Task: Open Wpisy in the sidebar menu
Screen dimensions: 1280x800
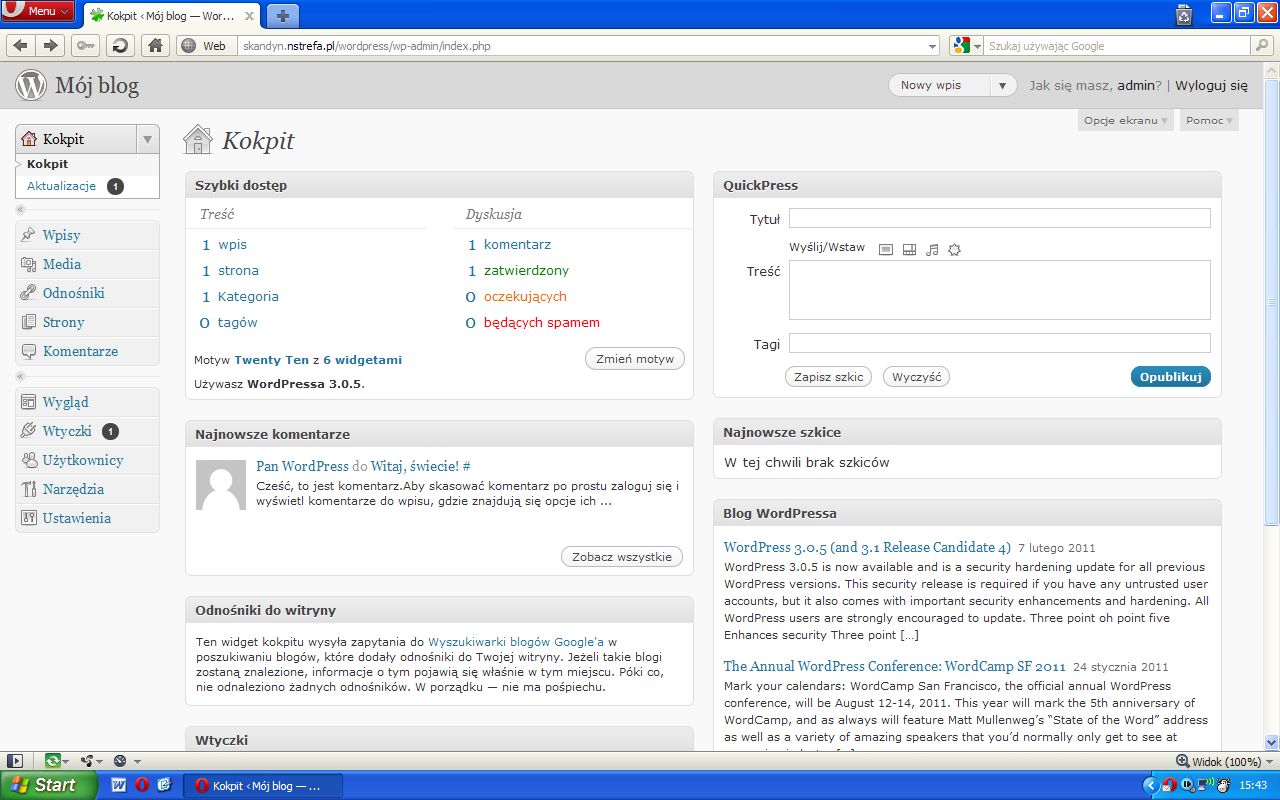Action: click(61, 235)
